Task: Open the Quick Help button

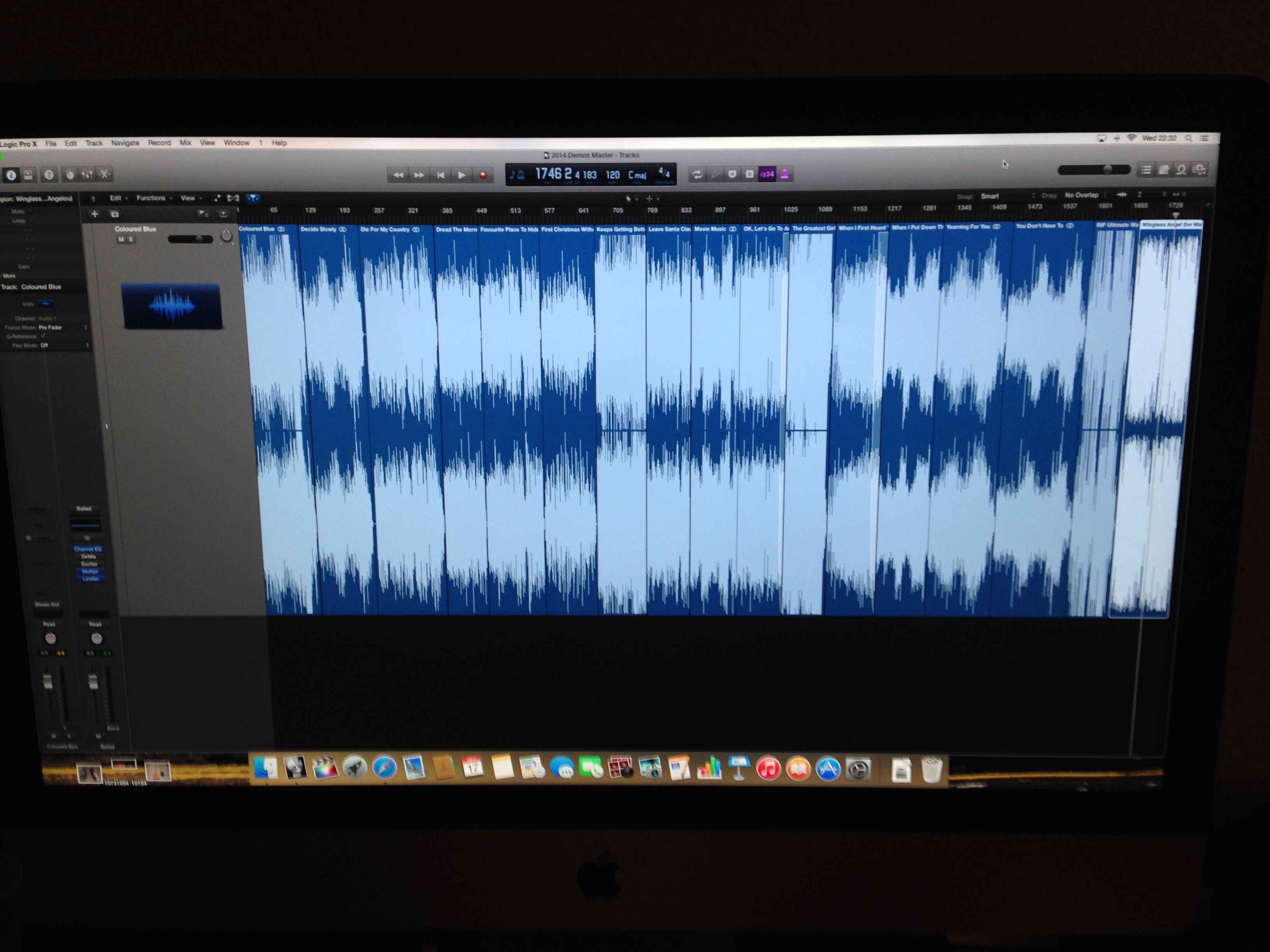Action: 49,175
